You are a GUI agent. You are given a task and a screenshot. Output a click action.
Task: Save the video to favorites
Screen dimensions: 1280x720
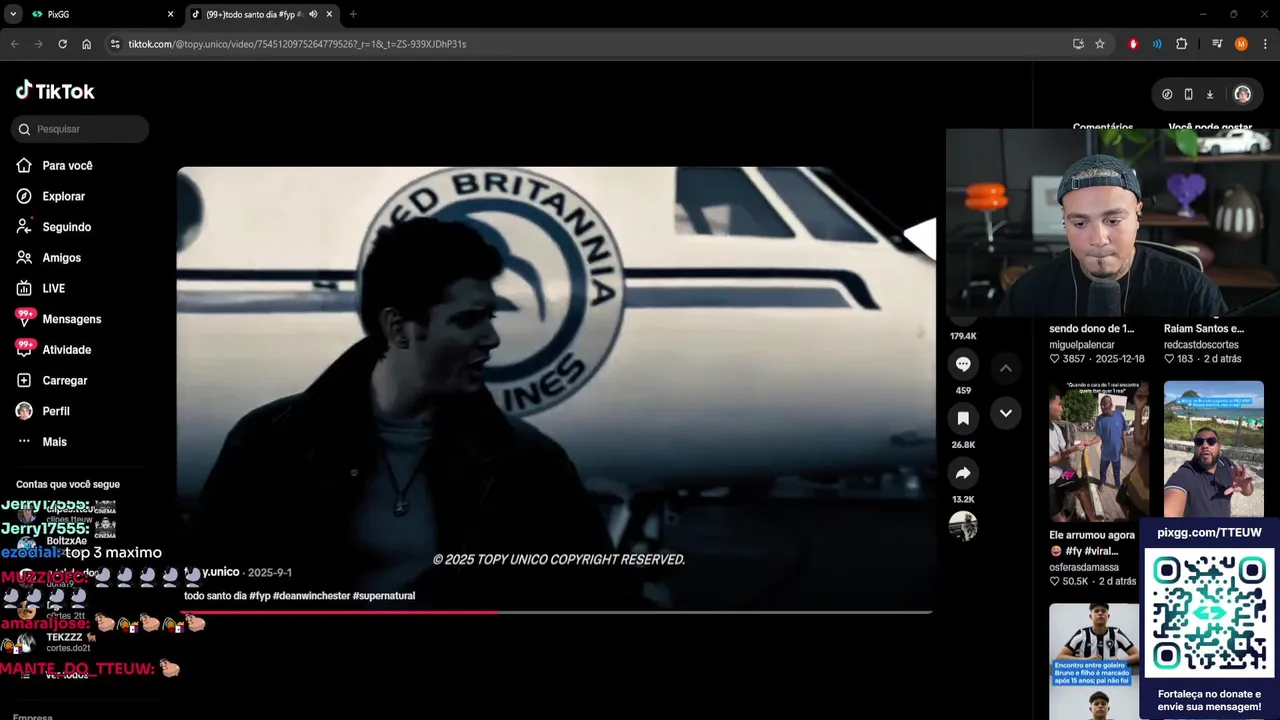click(963, 418)
